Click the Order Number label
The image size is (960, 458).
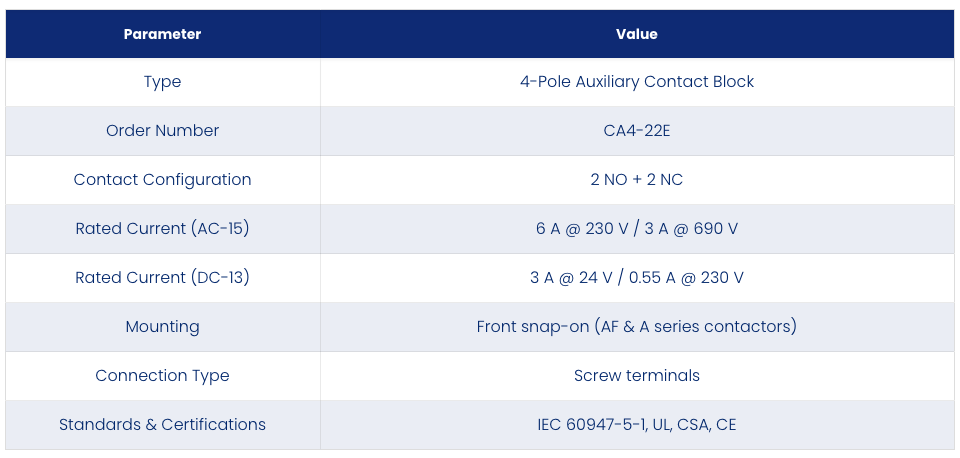(162, 131)
